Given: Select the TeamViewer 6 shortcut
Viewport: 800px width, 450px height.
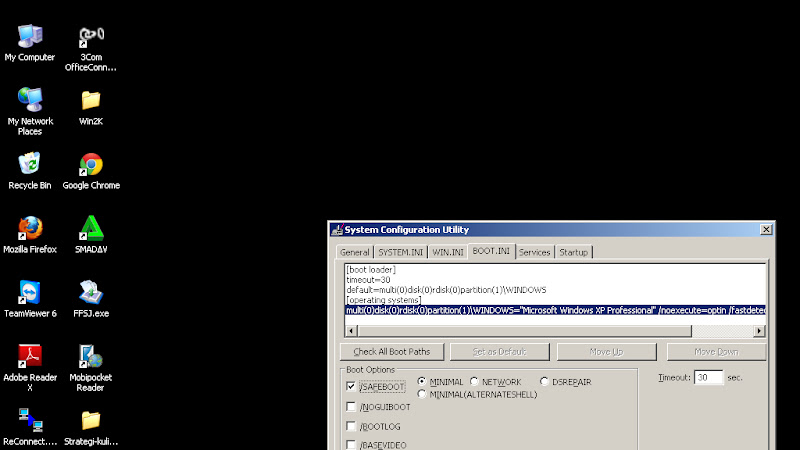Looking at the screenshot, I should (30, 292).
